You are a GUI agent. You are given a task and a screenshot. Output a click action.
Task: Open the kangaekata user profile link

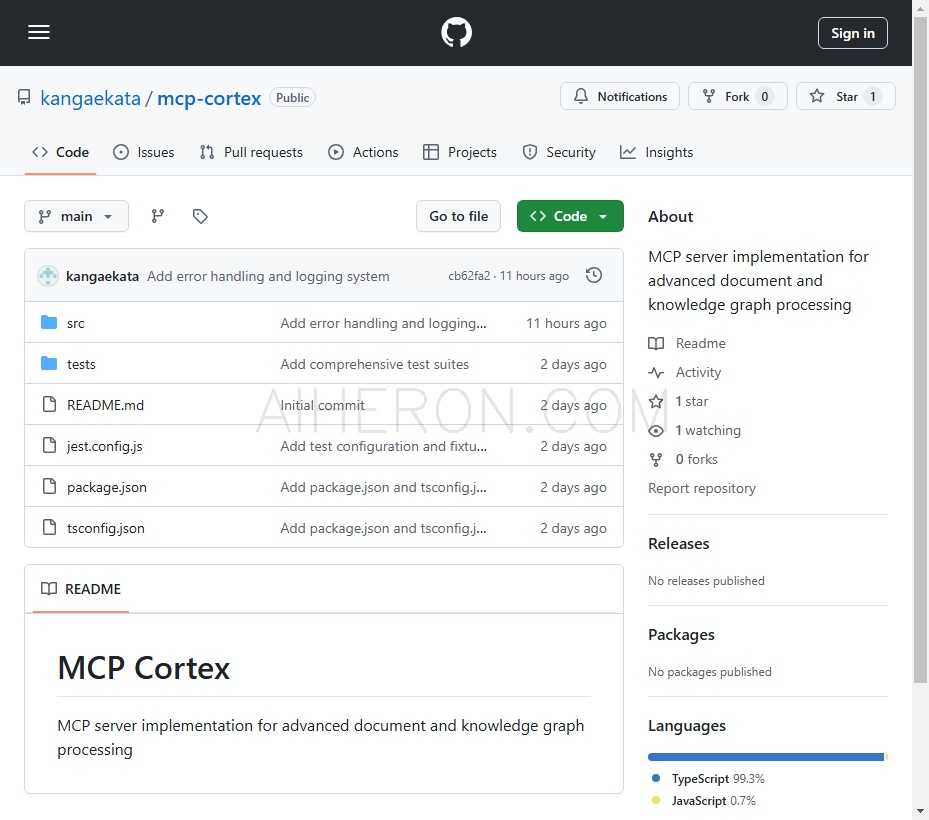[x=90, y=98]
